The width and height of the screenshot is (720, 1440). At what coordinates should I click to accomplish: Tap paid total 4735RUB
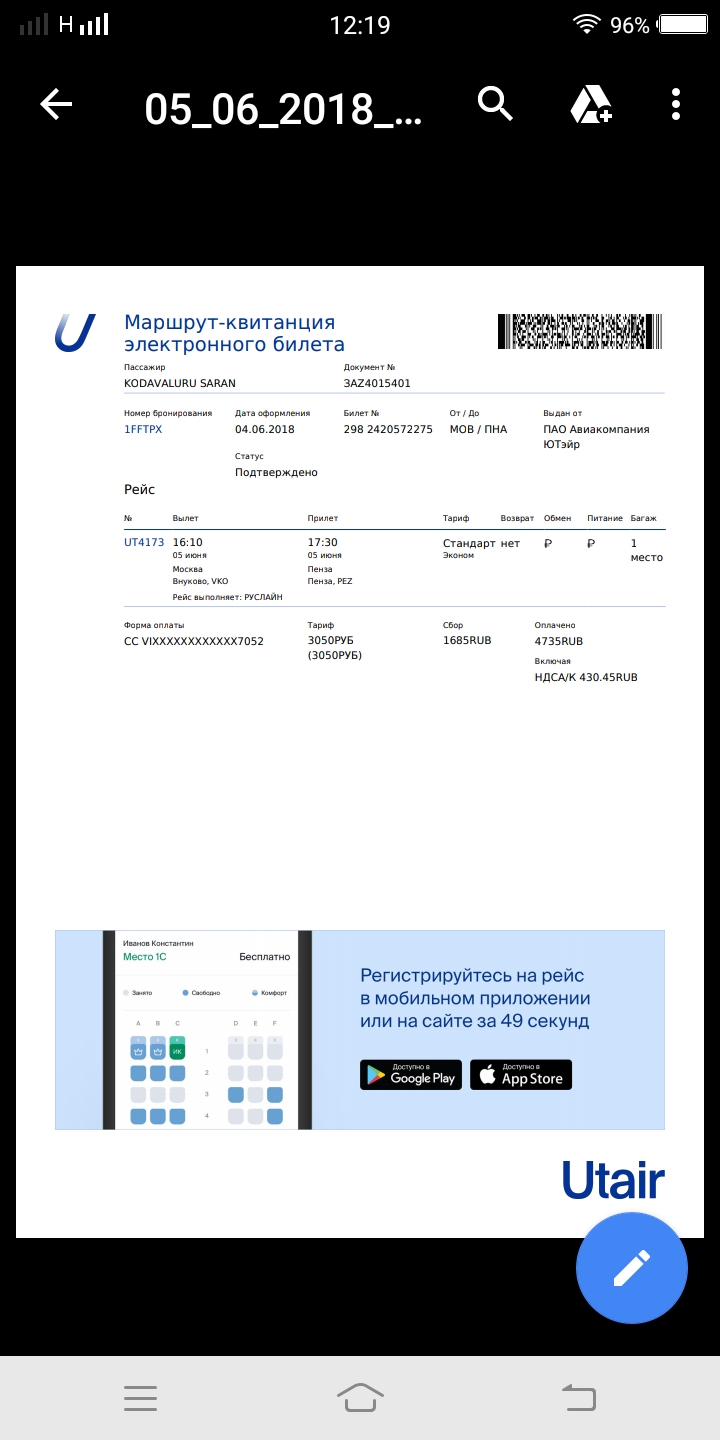pos(559,641)
